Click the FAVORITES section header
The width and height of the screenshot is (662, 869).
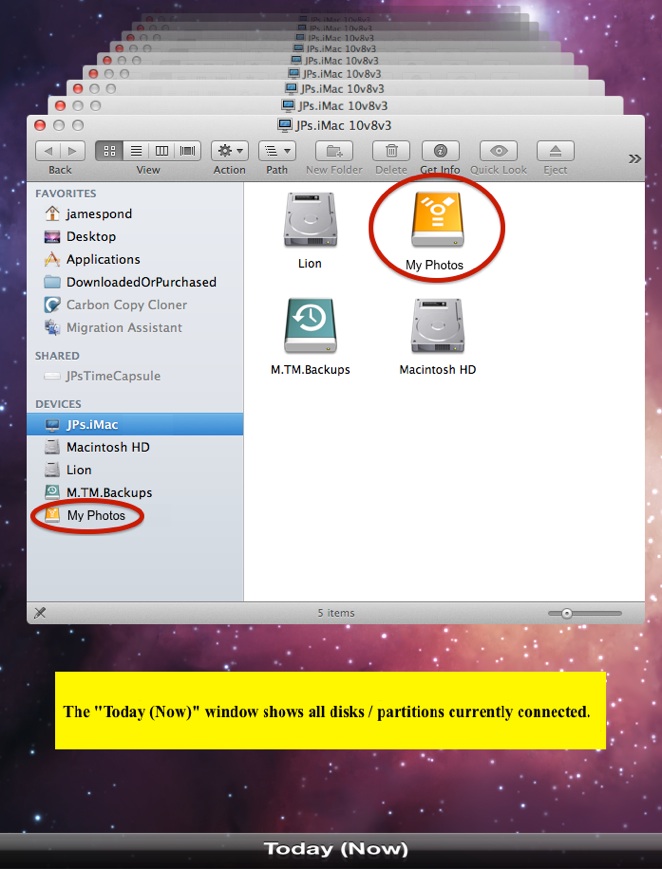coord(65,193)
